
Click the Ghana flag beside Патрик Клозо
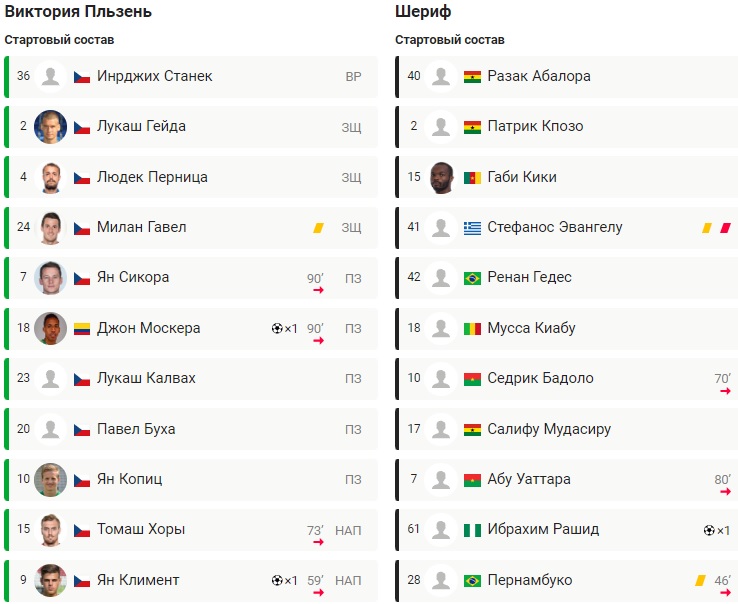tap(473, 127)
